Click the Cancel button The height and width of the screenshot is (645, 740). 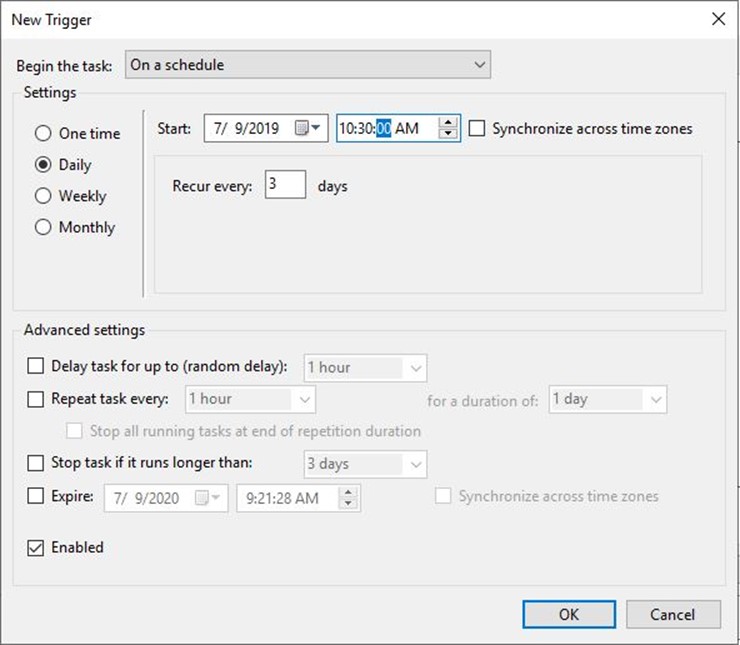(x=673, y=614)
